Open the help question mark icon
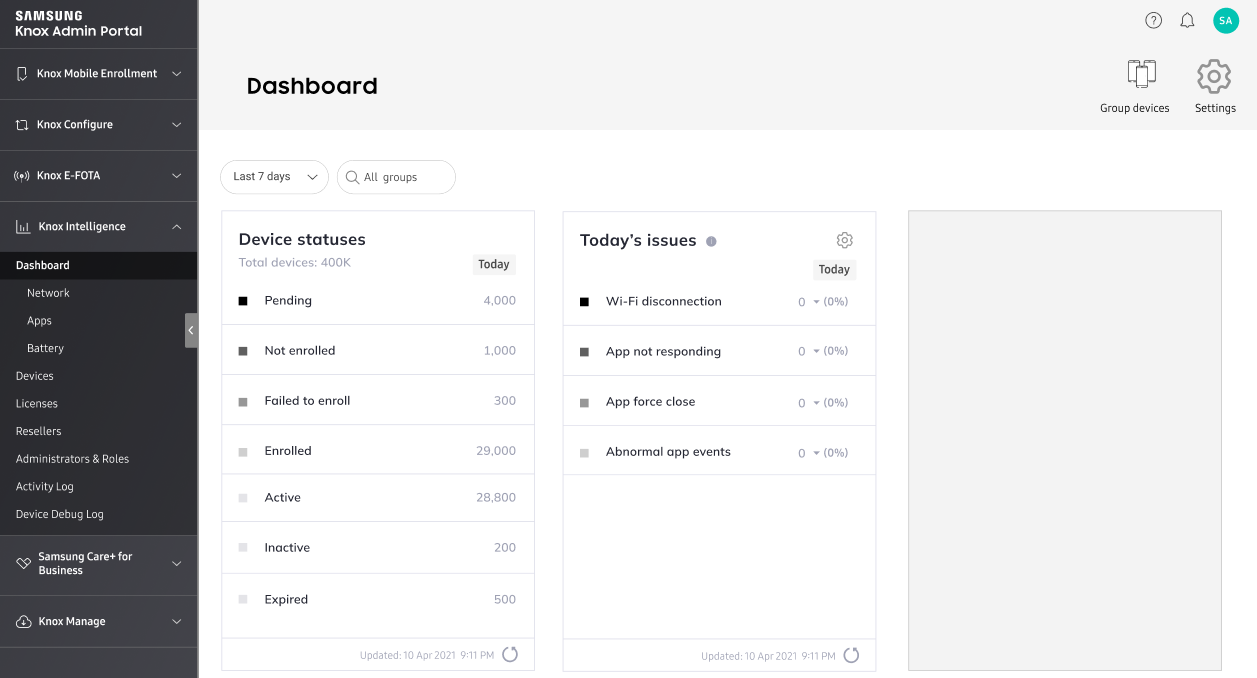The width and height of the screenshot is (1257, 678). pyautogui.click(x=1154, y=20)
